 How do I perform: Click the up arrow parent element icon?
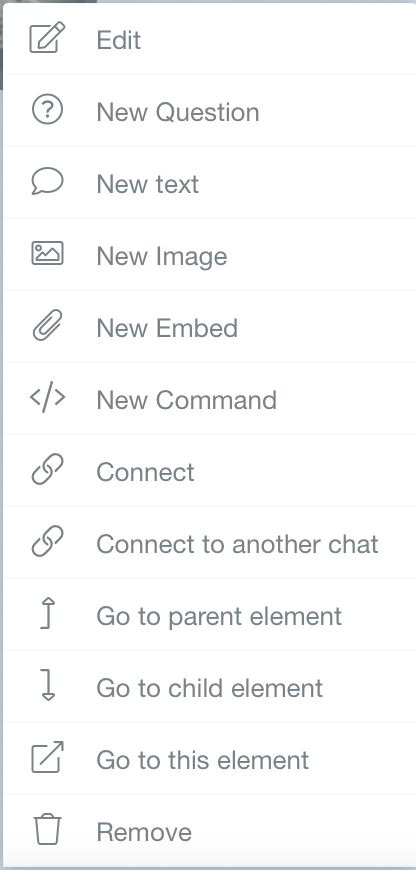48,613
